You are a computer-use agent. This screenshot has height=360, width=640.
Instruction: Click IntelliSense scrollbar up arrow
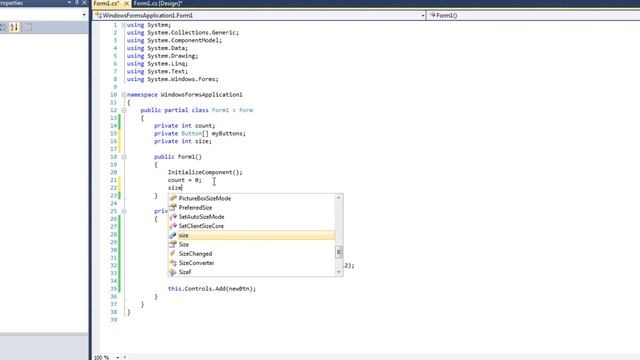338,198
